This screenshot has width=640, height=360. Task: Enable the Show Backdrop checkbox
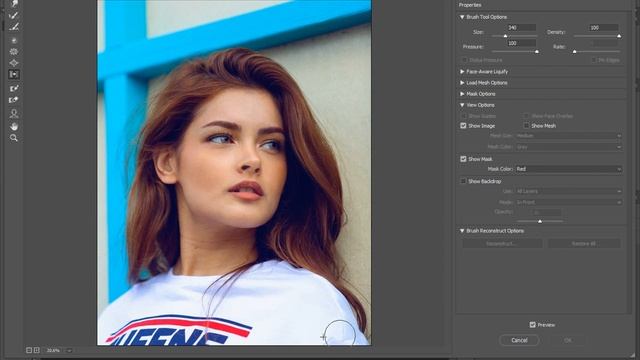463,181
